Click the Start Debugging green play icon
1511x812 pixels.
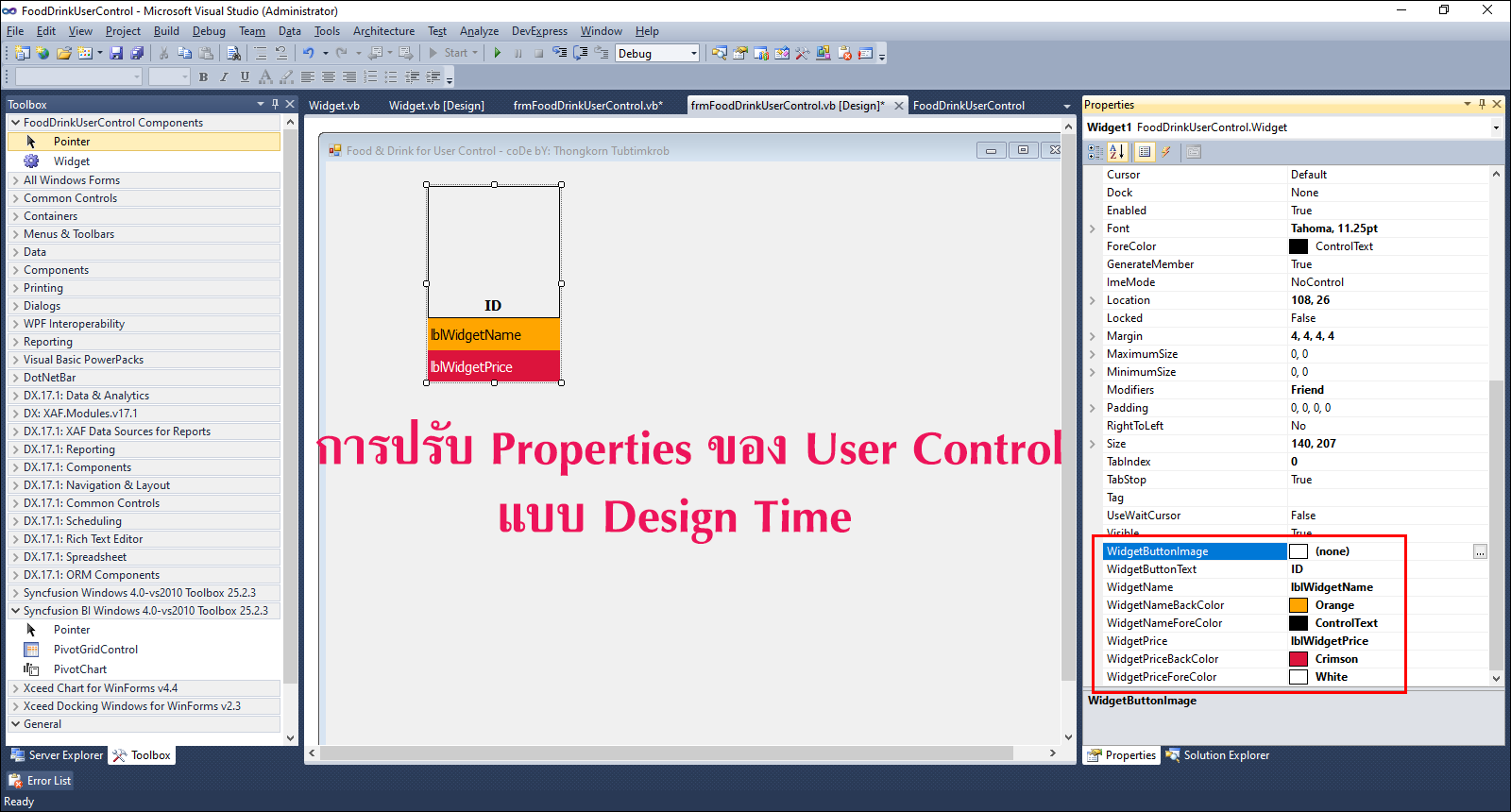coord(497,54)
